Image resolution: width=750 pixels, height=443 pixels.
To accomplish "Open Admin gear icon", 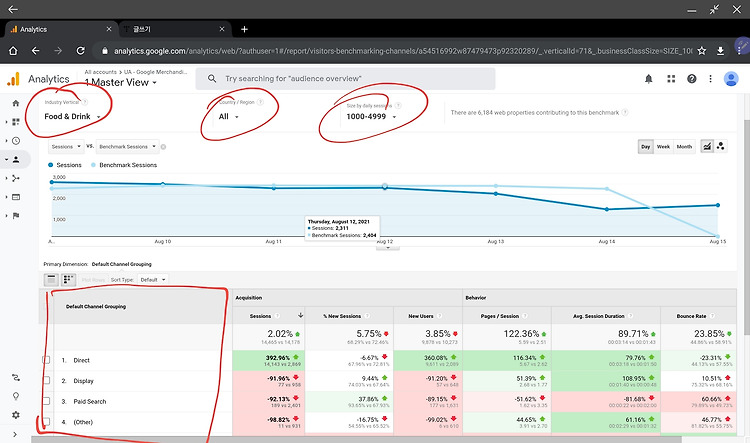I will pyautogui.click(x=16, y=415).
